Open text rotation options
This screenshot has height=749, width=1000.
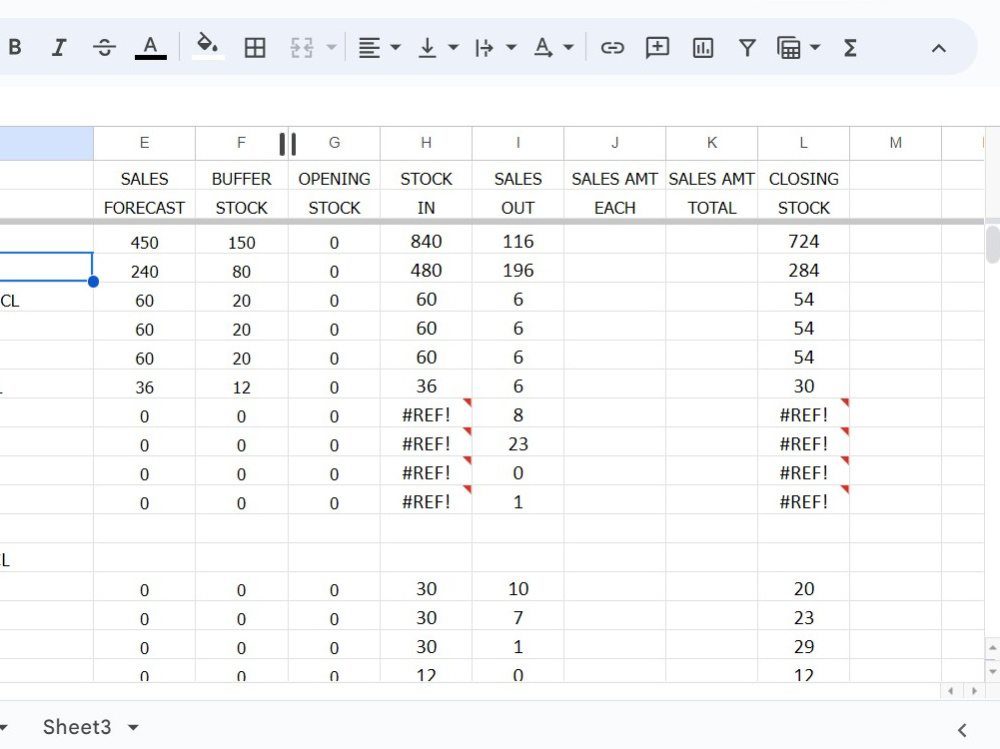pyautogui.click(x=543, y=48)
